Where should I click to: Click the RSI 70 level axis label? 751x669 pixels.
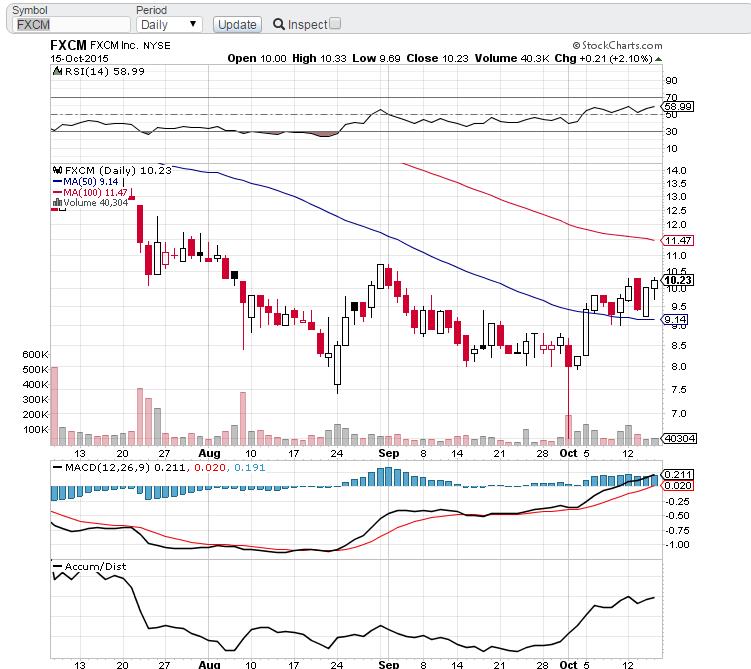coord(671,98)
